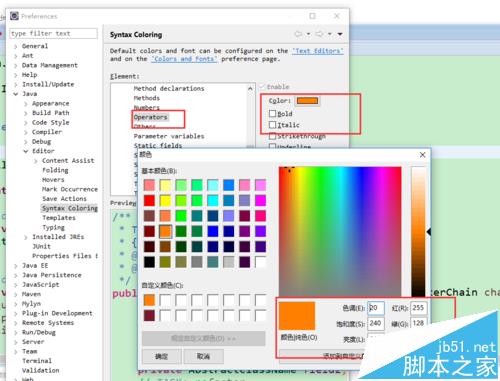
Task: Open the view menu triangle in Syntax Coloring header
Action: [340, 34]
